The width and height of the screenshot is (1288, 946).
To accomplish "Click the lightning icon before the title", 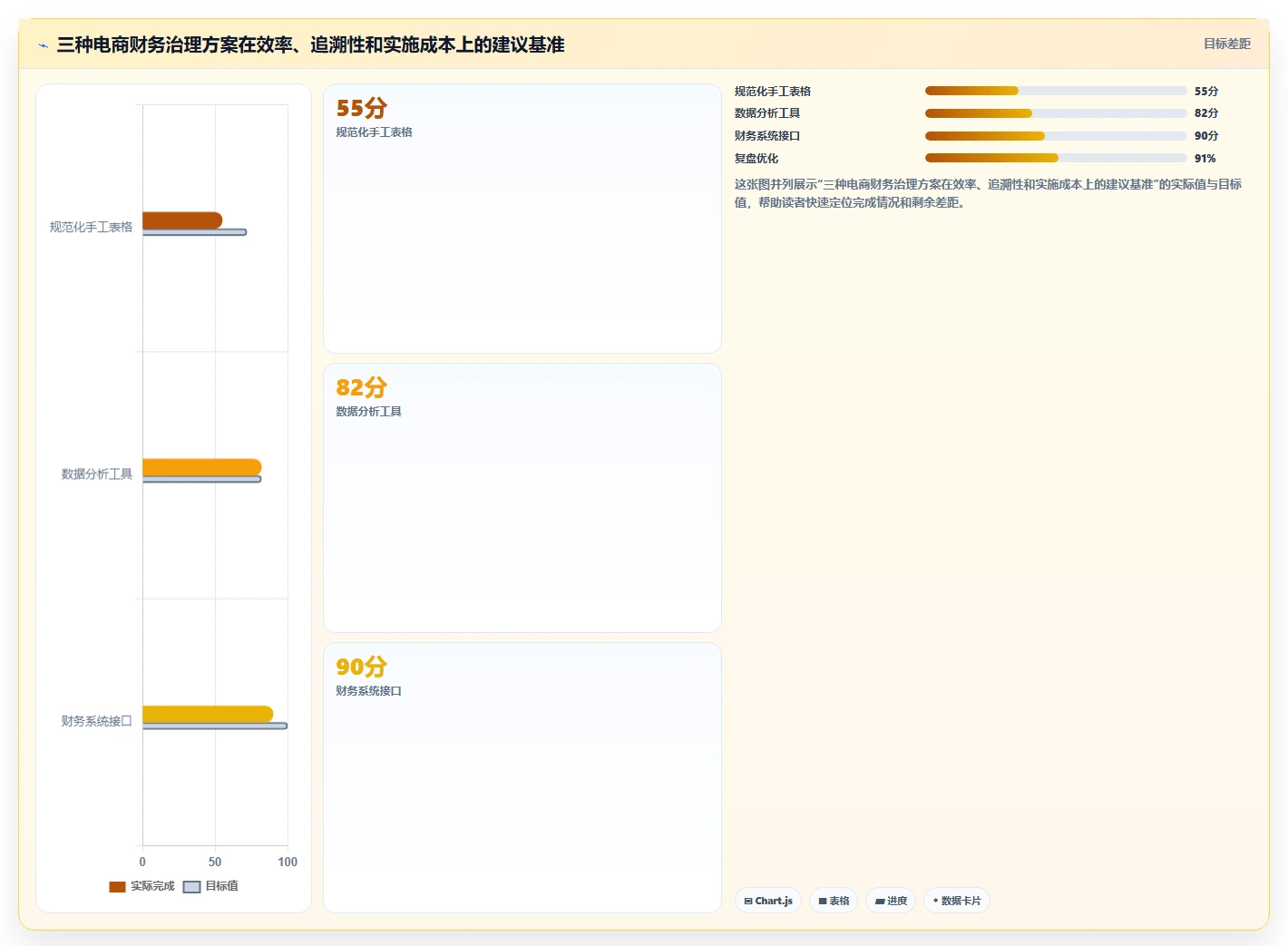I will tap(43, 45).
